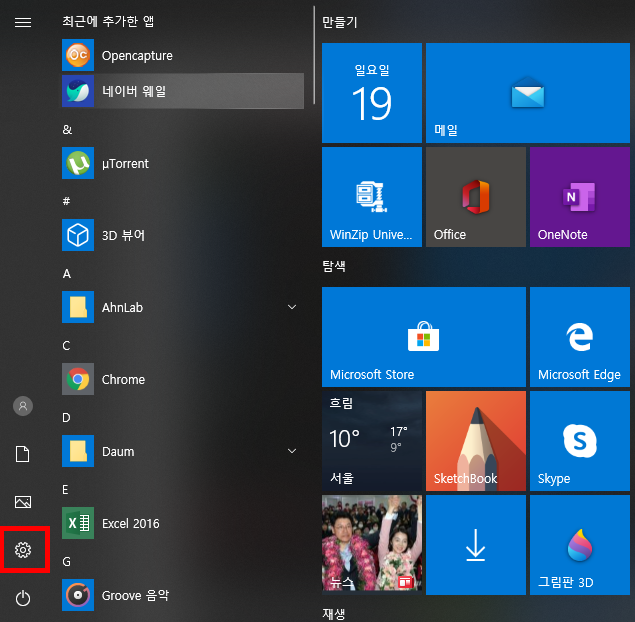The height and width of the screenshot is (622, 635).
Task: Open the Office tile
Action: point(476,197)
